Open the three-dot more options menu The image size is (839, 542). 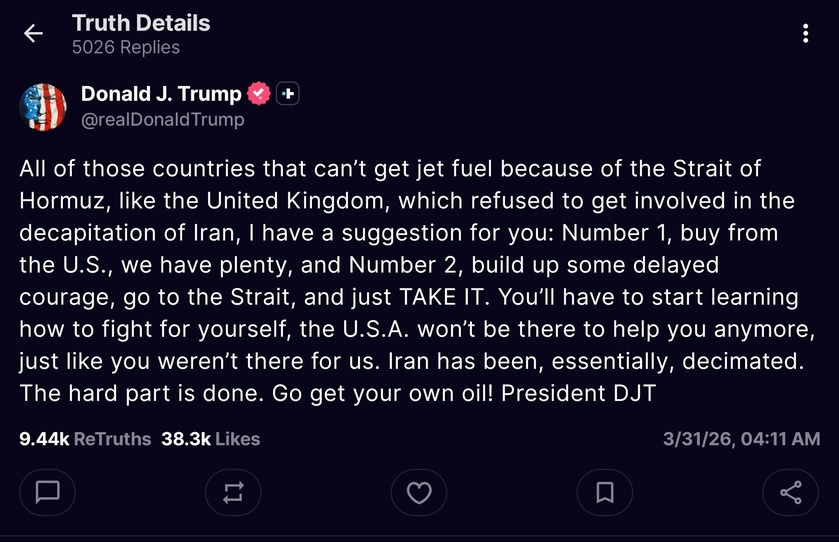(805, 34)
